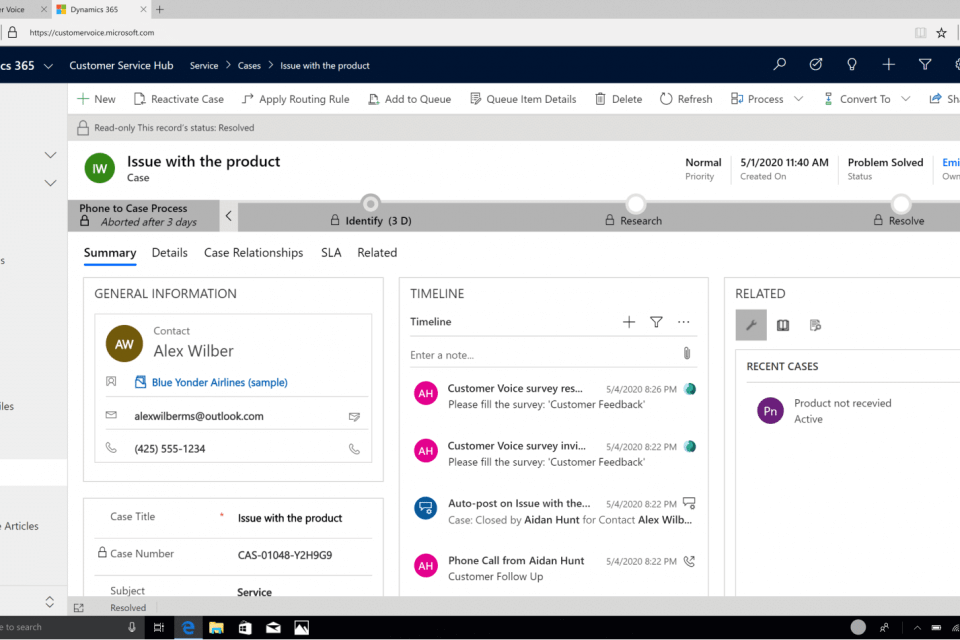Viewport: 960px width, 640px height.
Task: Expand the Process dropdown arrow
Action: (798, 99)
